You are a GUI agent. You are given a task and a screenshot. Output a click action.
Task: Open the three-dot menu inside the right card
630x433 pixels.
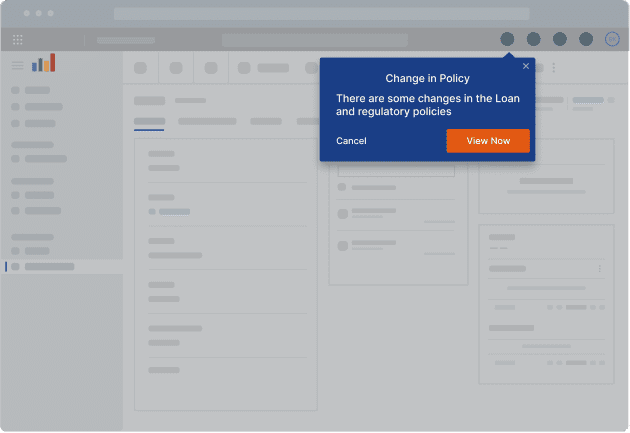coord(599,268)
